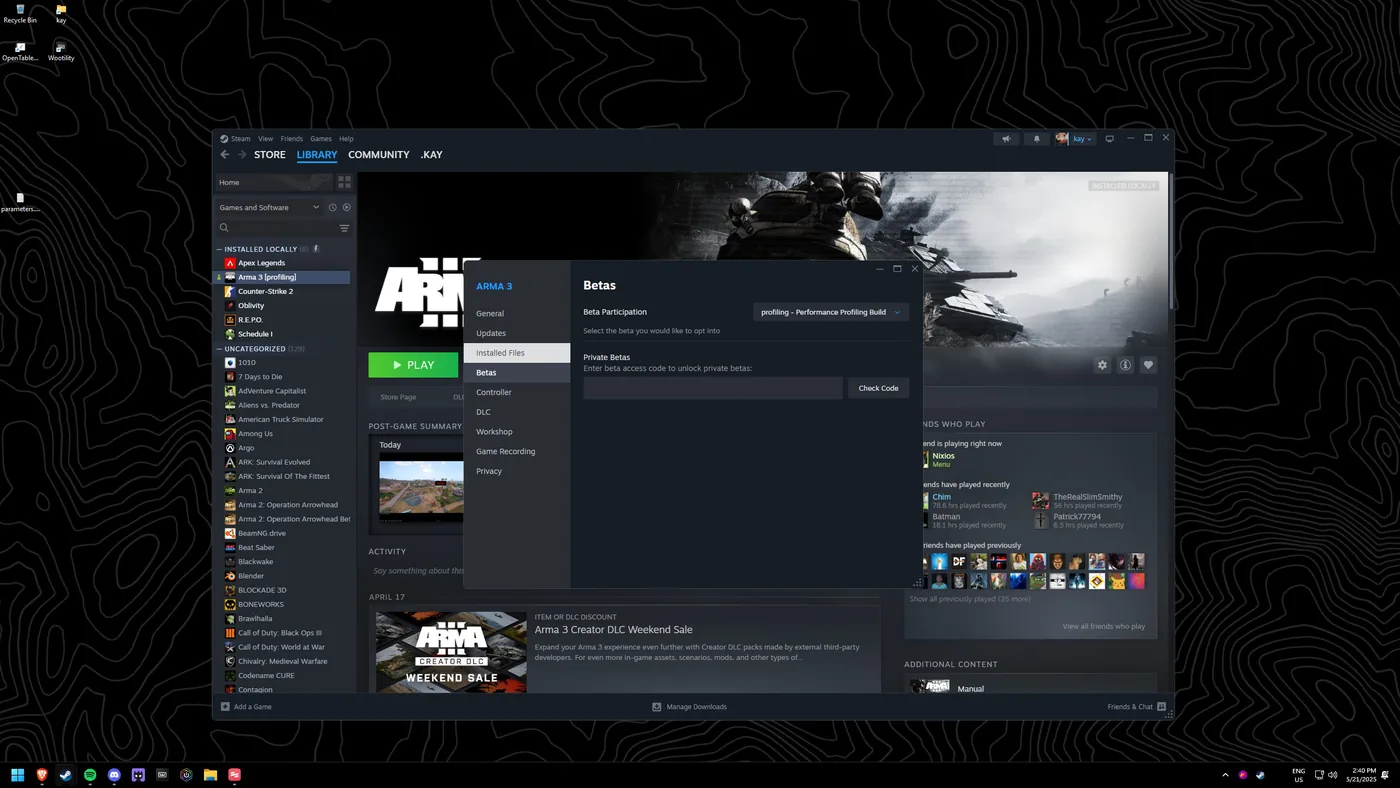
Task: Open Discord from the taskbar
Action: [x=114, y=774]
